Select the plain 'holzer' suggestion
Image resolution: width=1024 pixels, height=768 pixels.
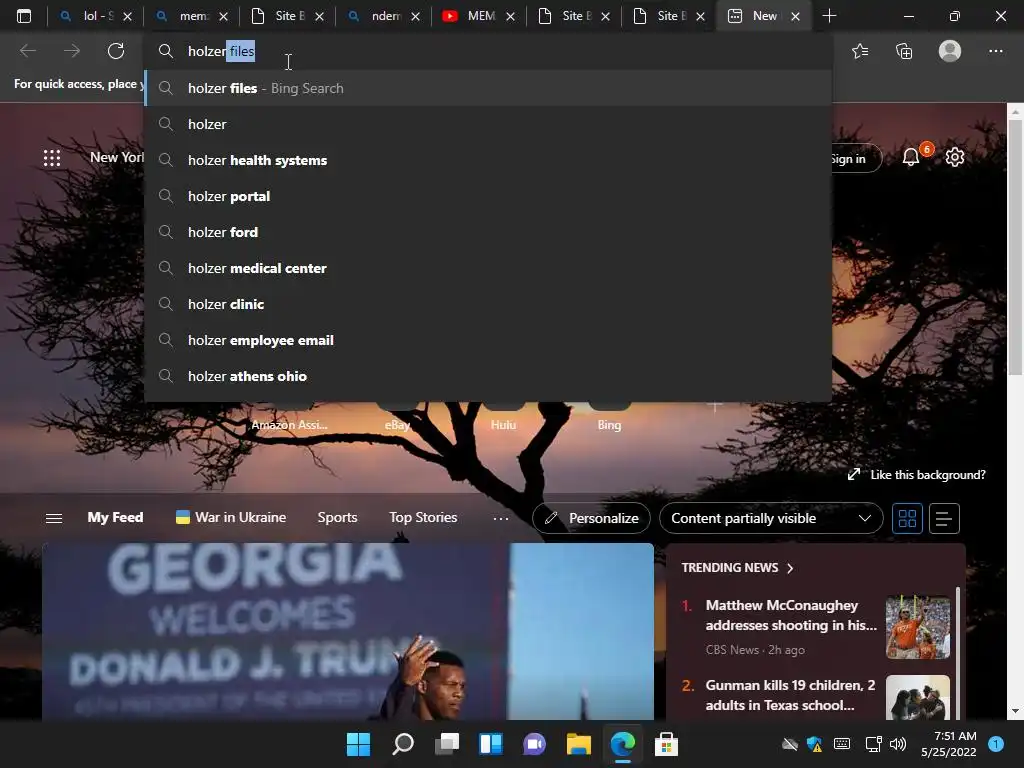[488, 124]
